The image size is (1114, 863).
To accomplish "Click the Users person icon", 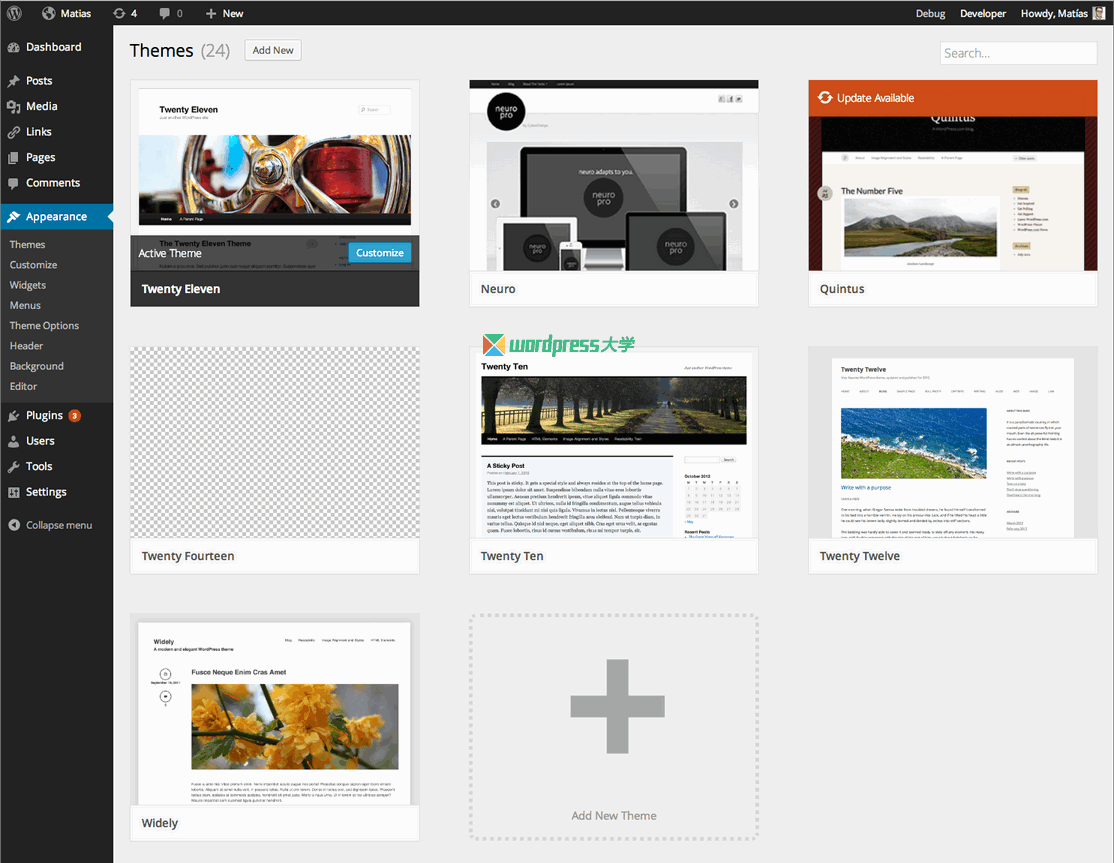I will pos(13,441).
